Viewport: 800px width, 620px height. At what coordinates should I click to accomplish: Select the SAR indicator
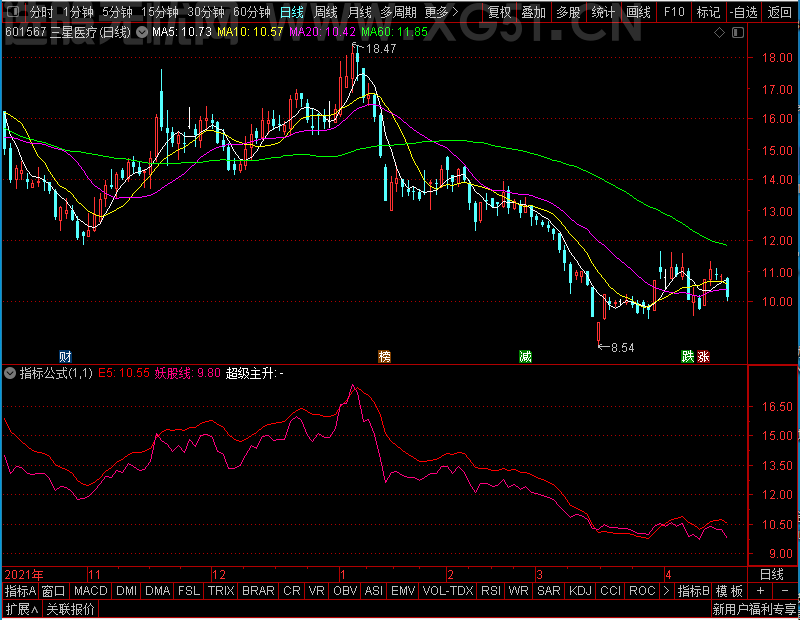549,591
